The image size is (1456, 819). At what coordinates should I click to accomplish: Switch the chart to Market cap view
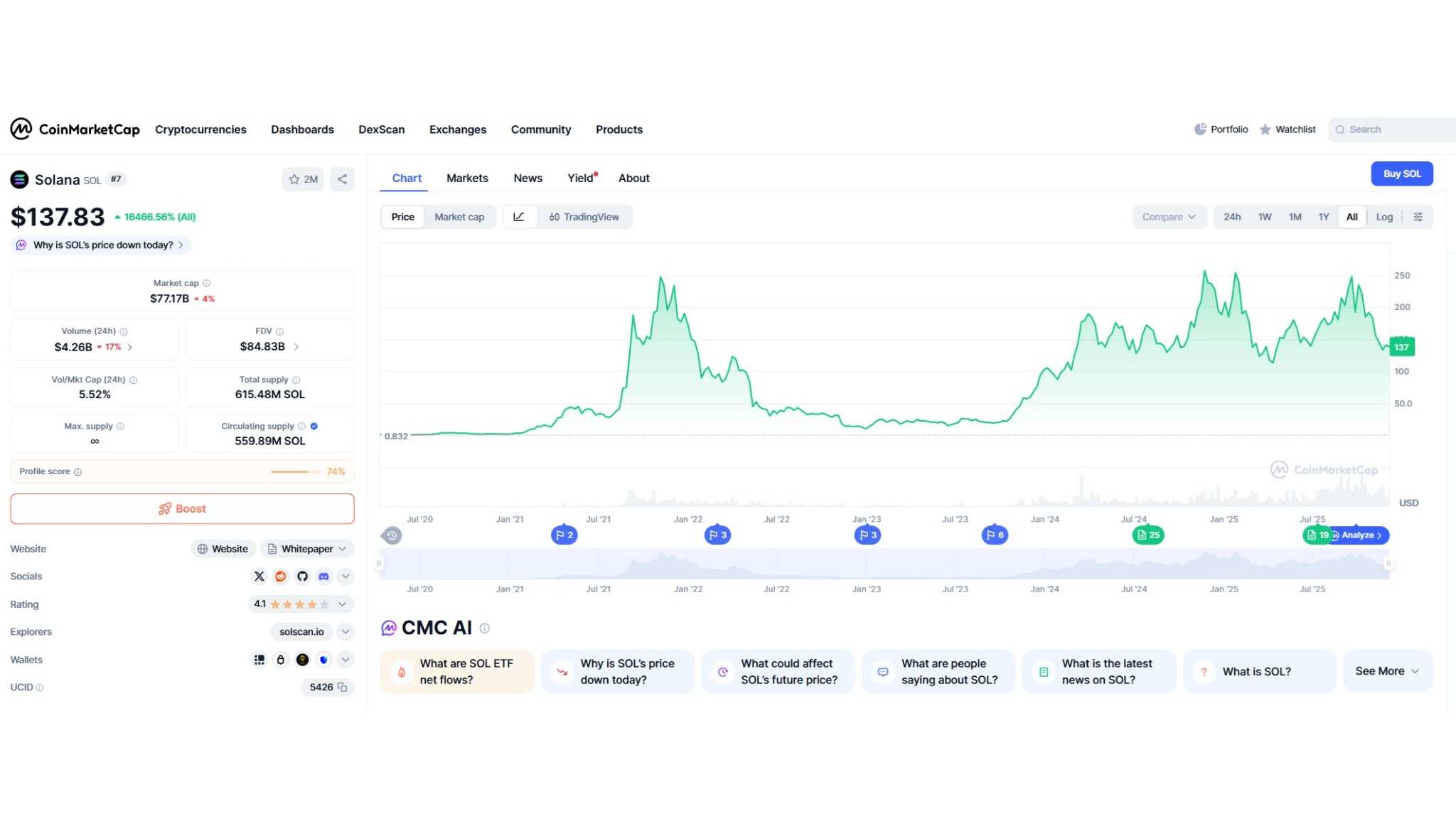[x=459, y=217]
